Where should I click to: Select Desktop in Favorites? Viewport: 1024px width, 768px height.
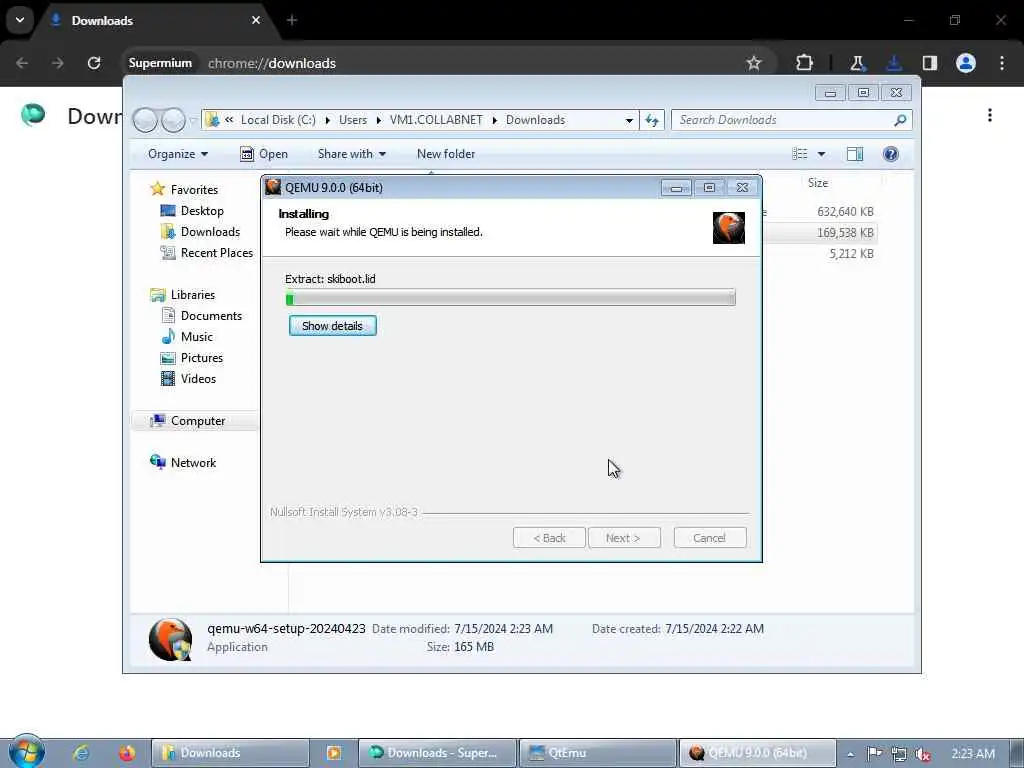pos(202,211)
